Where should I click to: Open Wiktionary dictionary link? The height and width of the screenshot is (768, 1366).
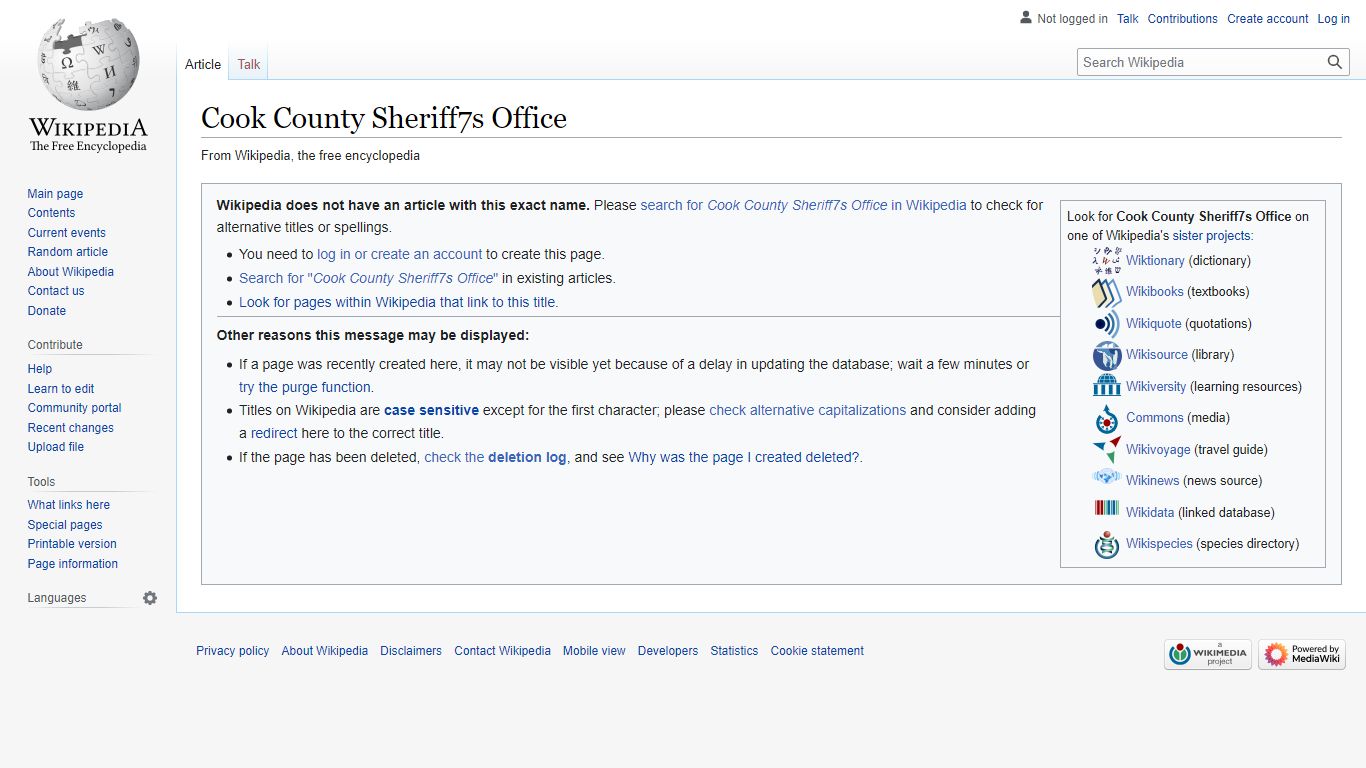1155,260
